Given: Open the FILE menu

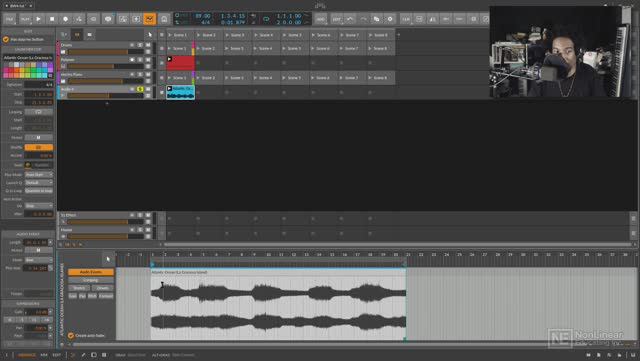Looking at the screenshot, I should pos(9,19).
